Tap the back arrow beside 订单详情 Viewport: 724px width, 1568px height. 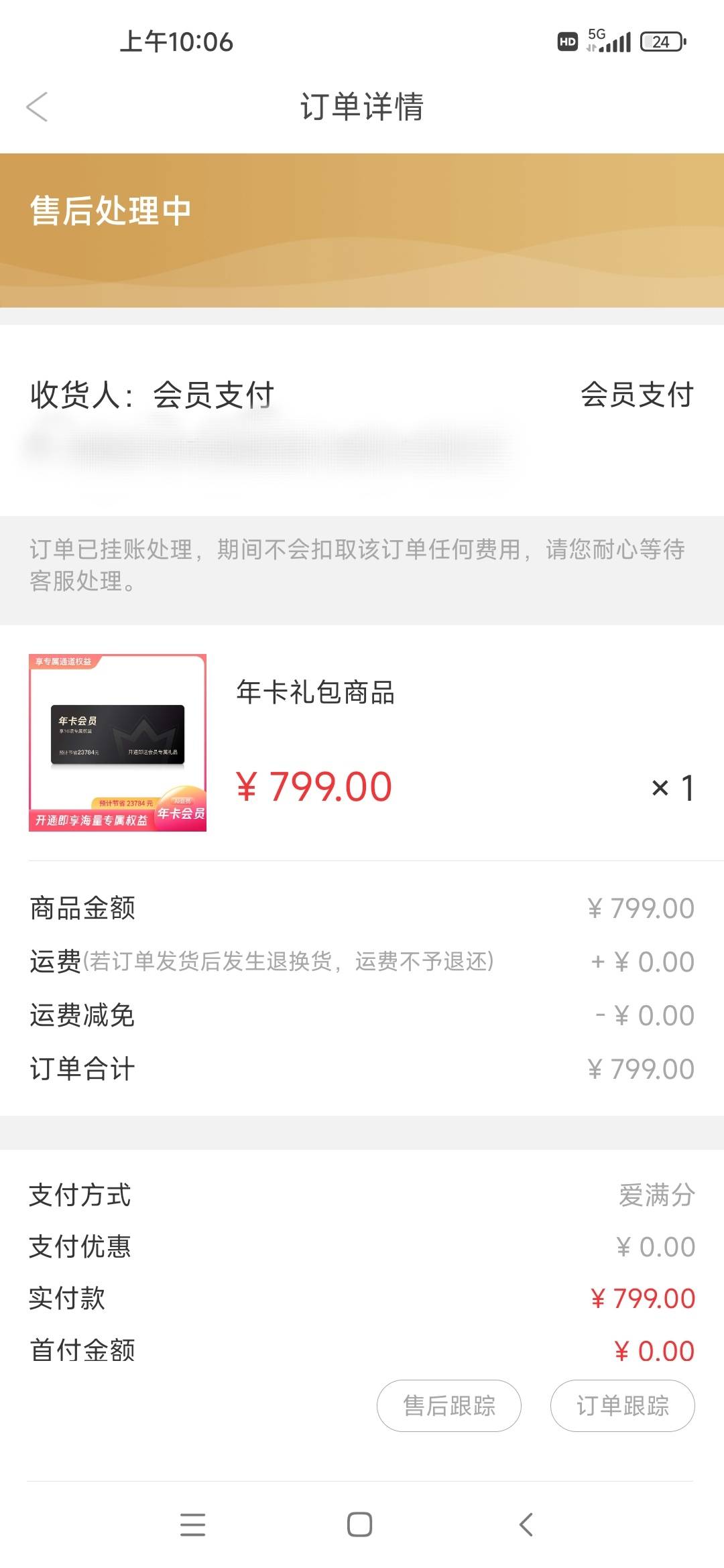(37, 107)
